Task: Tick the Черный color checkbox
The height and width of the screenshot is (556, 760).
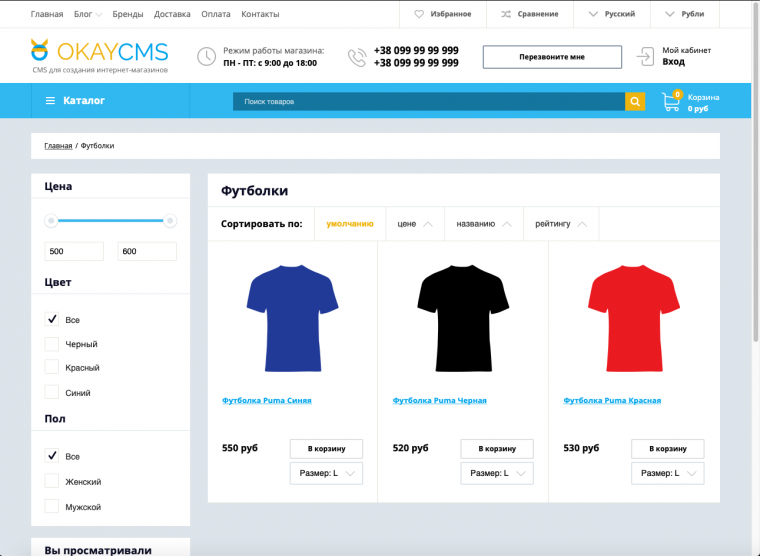Action: [52, 344]
